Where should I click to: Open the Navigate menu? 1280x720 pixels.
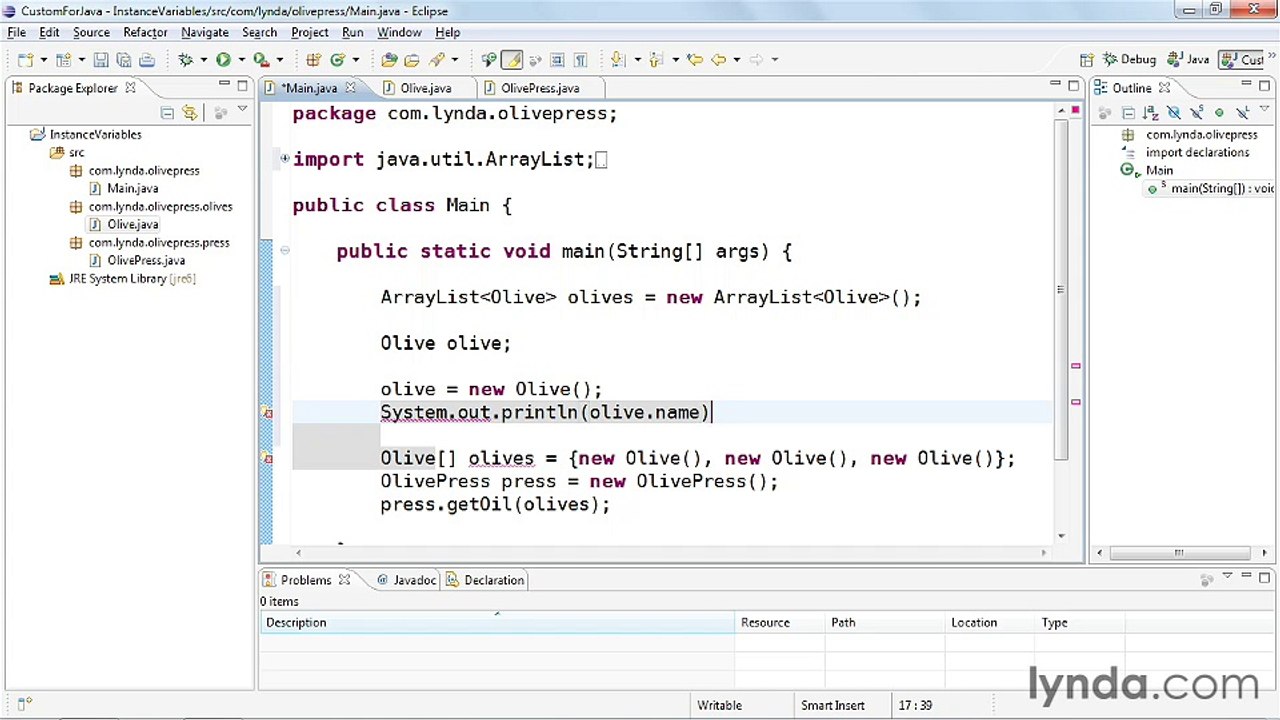(x=205, y=32)
